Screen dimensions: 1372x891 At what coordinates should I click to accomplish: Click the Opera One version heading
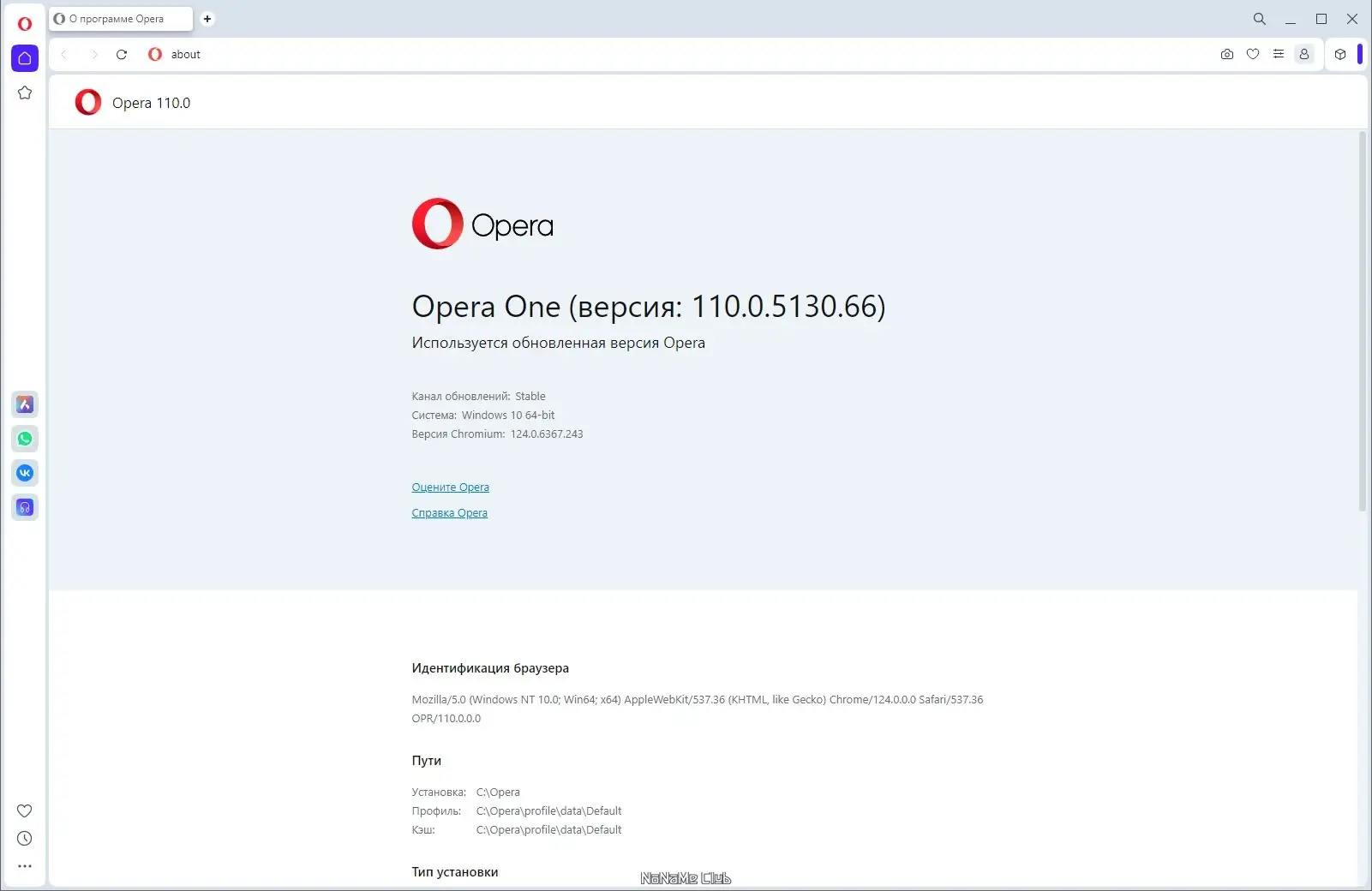649,307
